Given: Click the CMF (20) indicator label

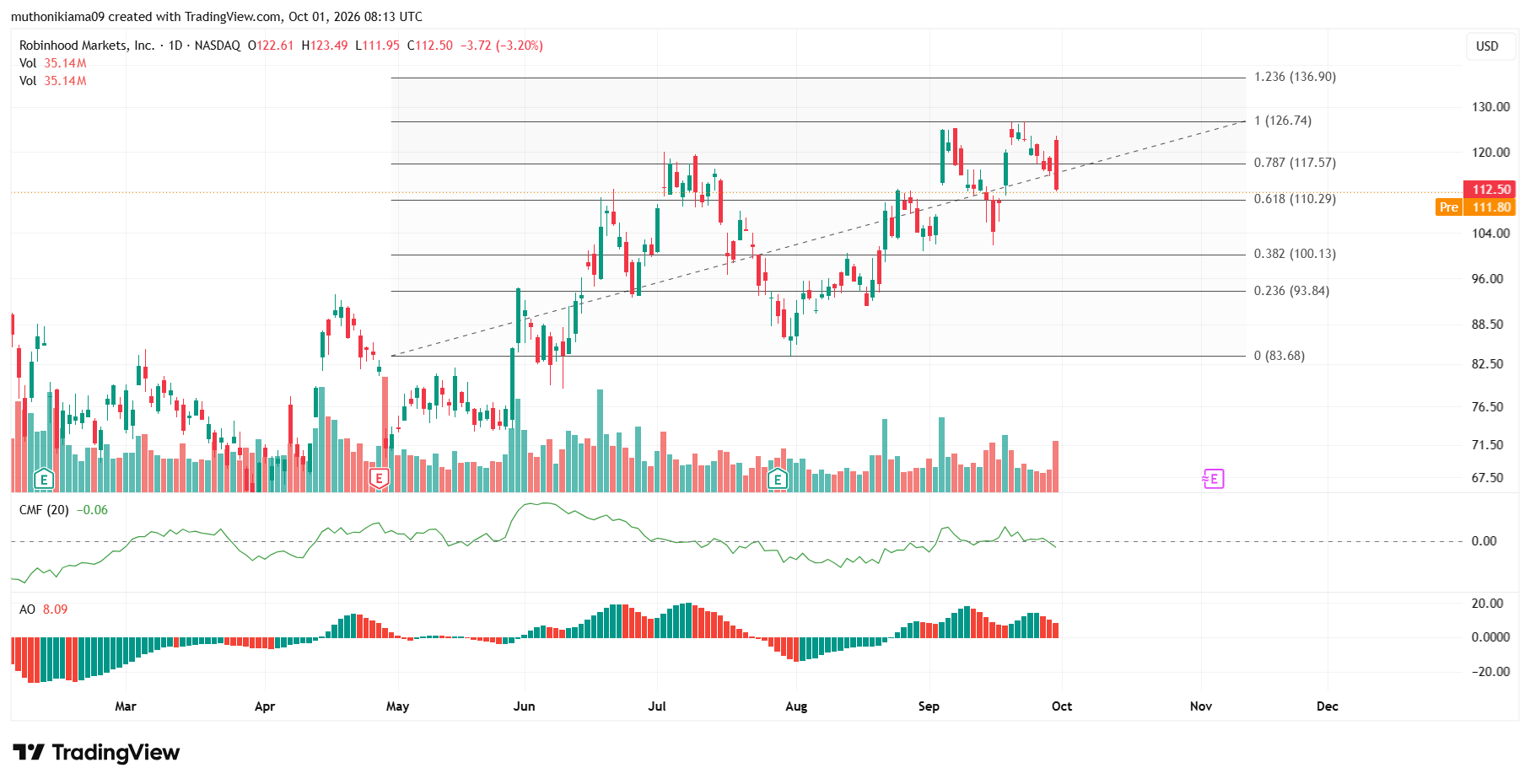Looking at the screenshot, I should click(x=44, y=510).
